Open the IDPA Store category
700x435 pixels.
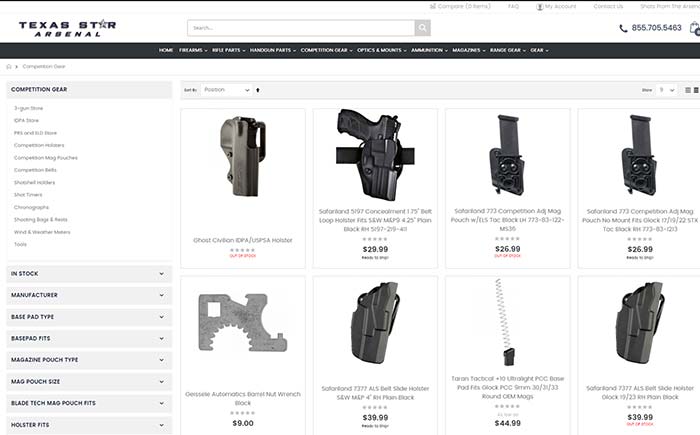click(26, 121)
